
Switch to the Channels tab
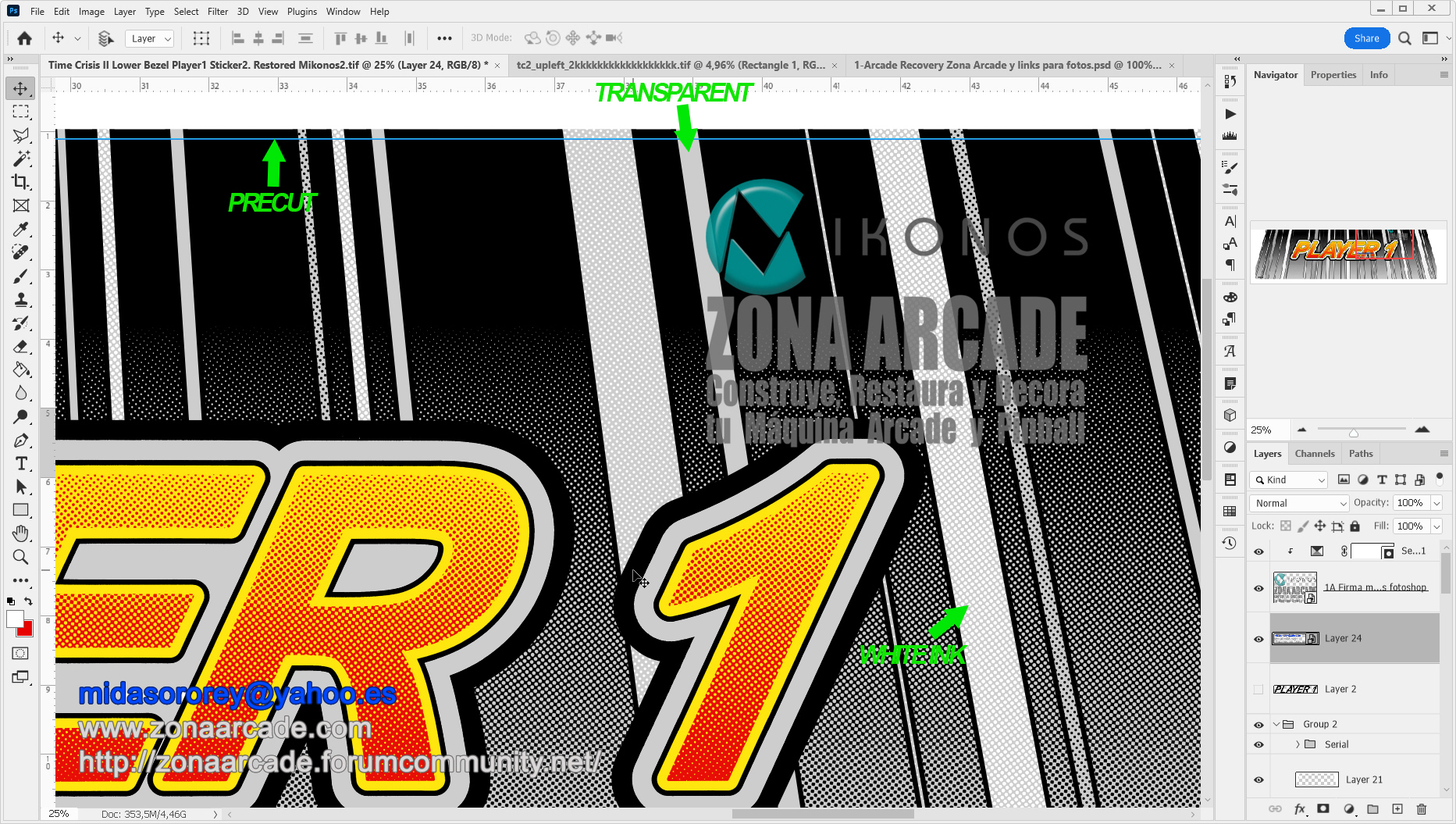(x=1314, y=454)
